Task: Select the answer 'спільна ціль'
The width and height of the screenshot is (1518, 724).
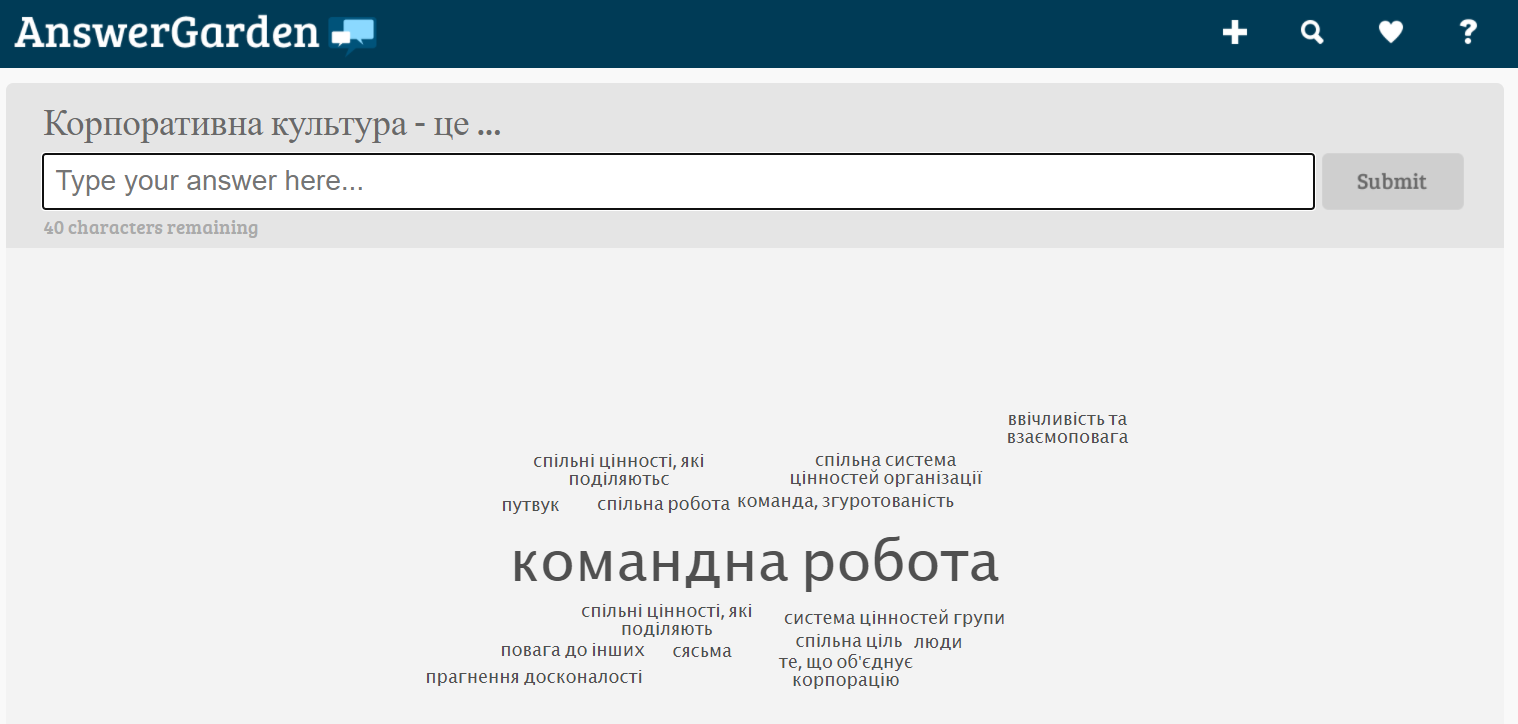Action: [x=846, y=640]
